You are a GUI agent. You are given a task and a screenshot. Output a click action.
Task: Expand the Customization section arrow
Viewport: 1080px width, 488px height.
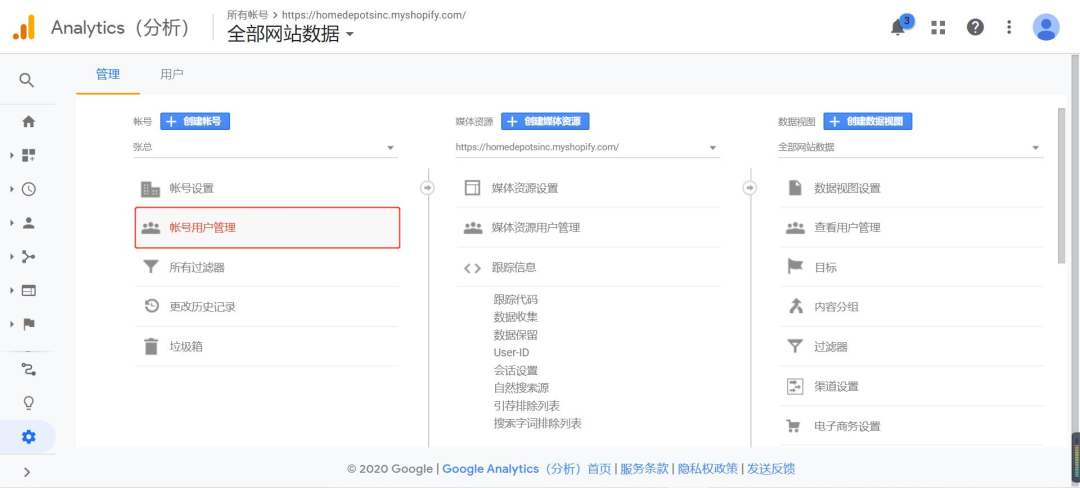pos(12,156)
